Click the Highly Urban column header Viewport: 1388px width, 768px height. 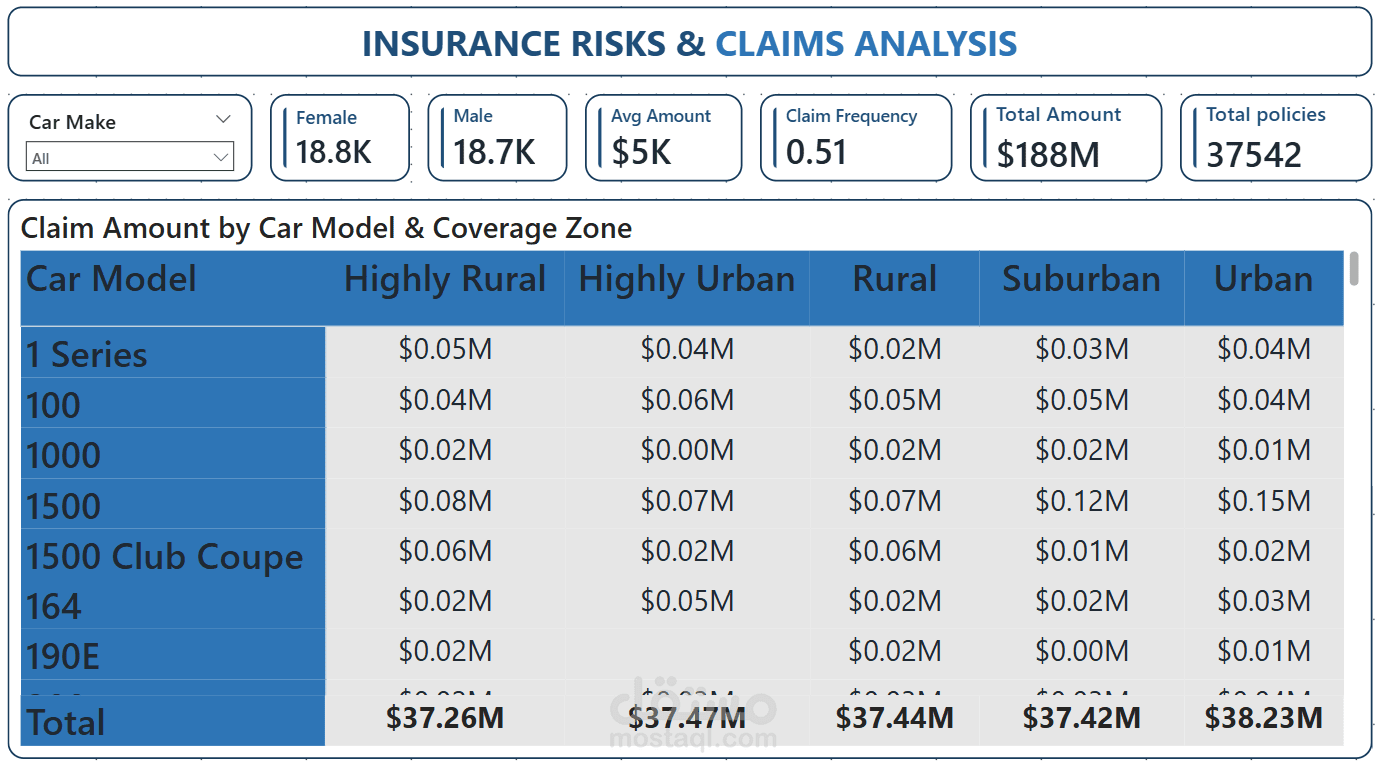click(x=687, y=279)
